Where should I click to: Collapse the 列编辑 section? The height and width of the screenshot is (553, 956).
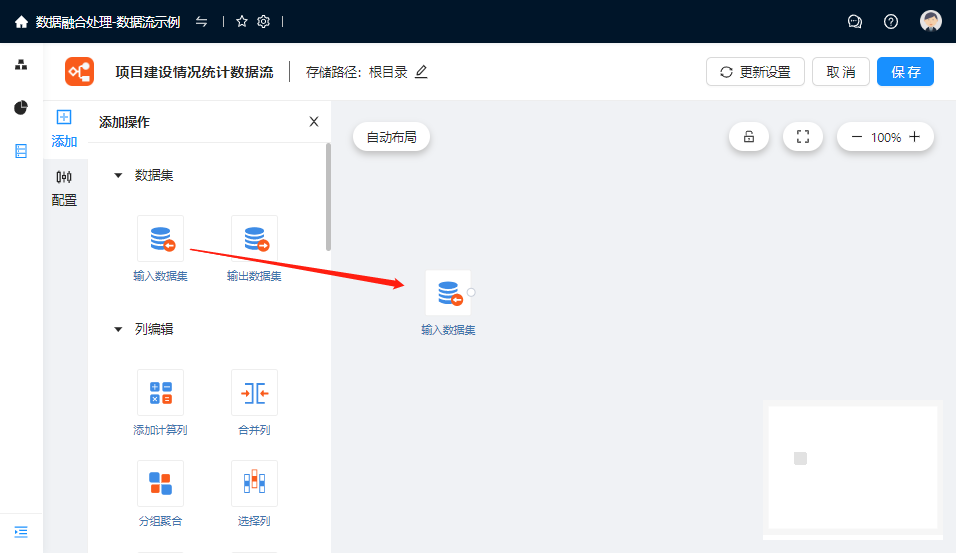point(118,329)
